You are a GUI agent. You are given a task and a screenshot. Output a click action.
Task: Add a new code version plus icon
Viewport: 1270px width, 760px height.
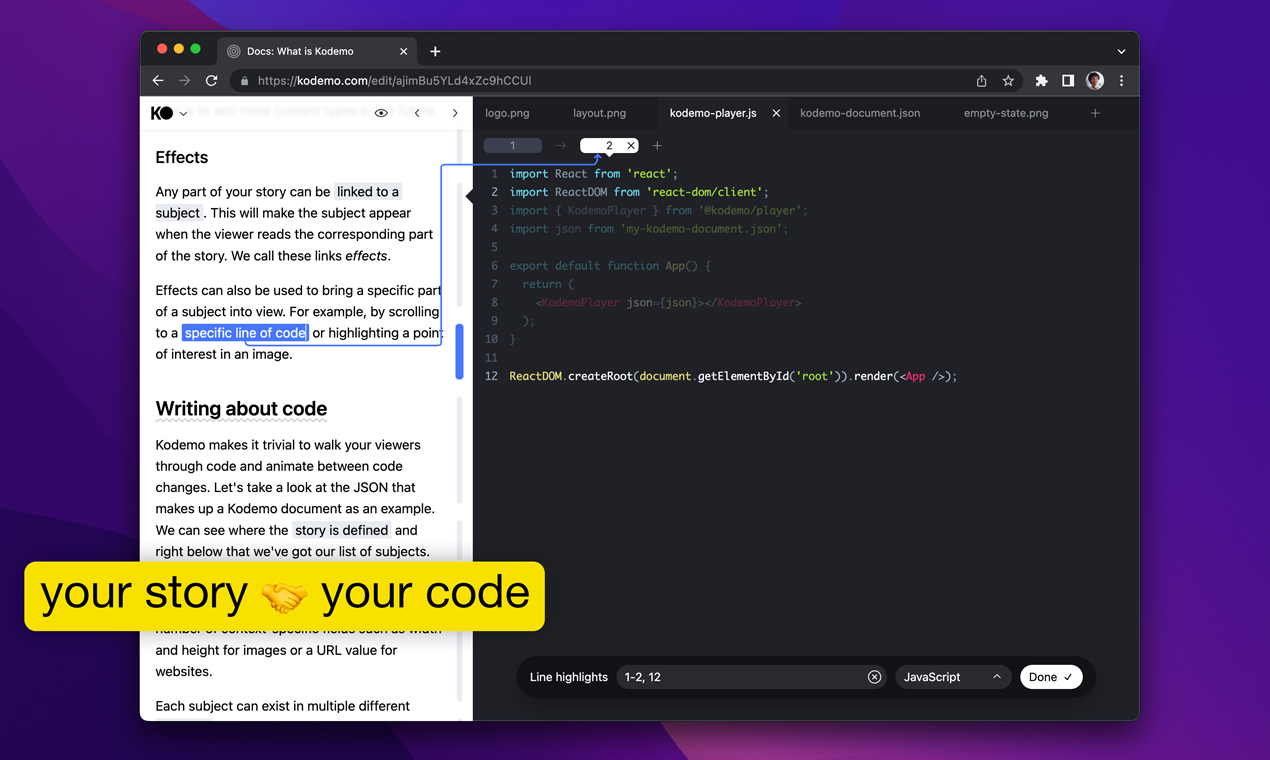click(657, 146)
